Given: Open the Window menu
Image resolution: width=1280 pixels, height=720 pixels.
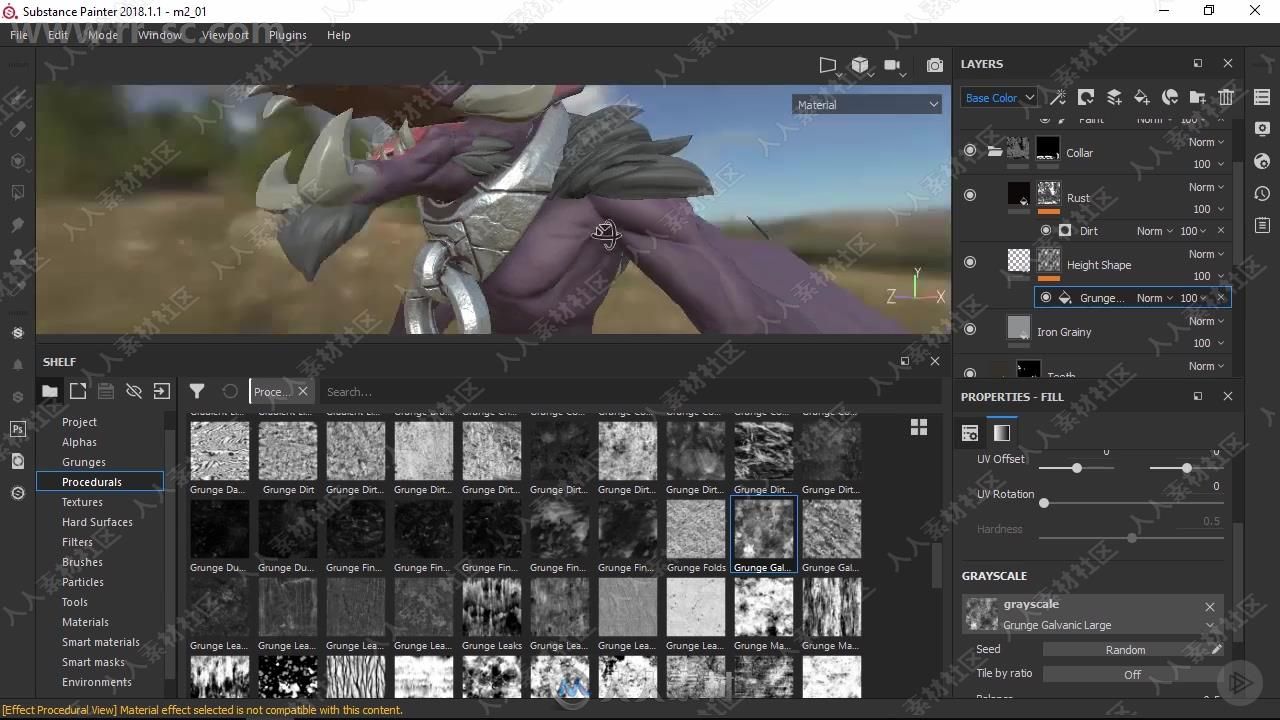Looking at the screenshot, I should pyautogui.click(x=160, y=35).
